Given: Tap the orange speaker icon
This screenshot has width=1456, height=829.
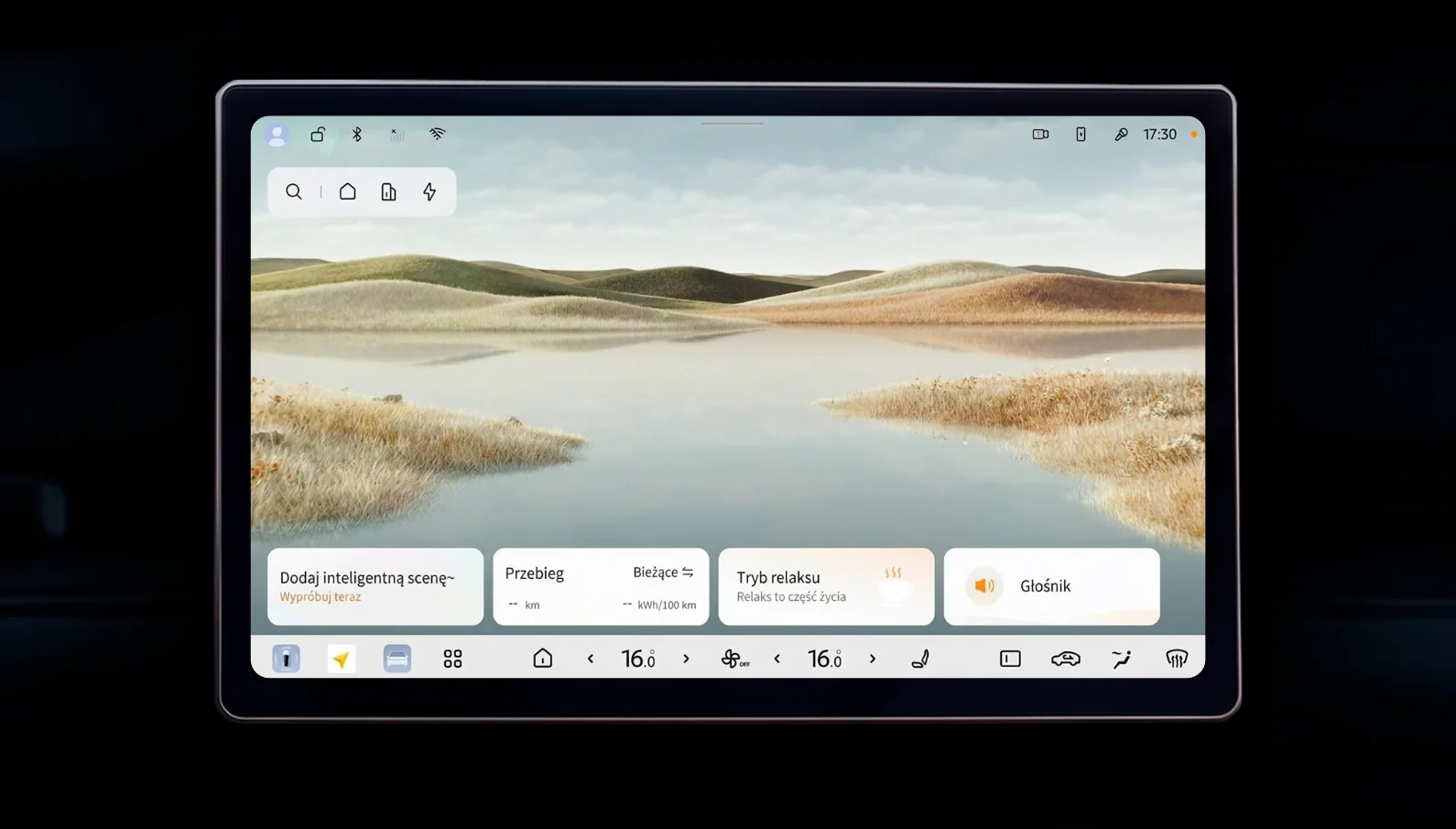Looking at the screenshot, I should 984,586.
